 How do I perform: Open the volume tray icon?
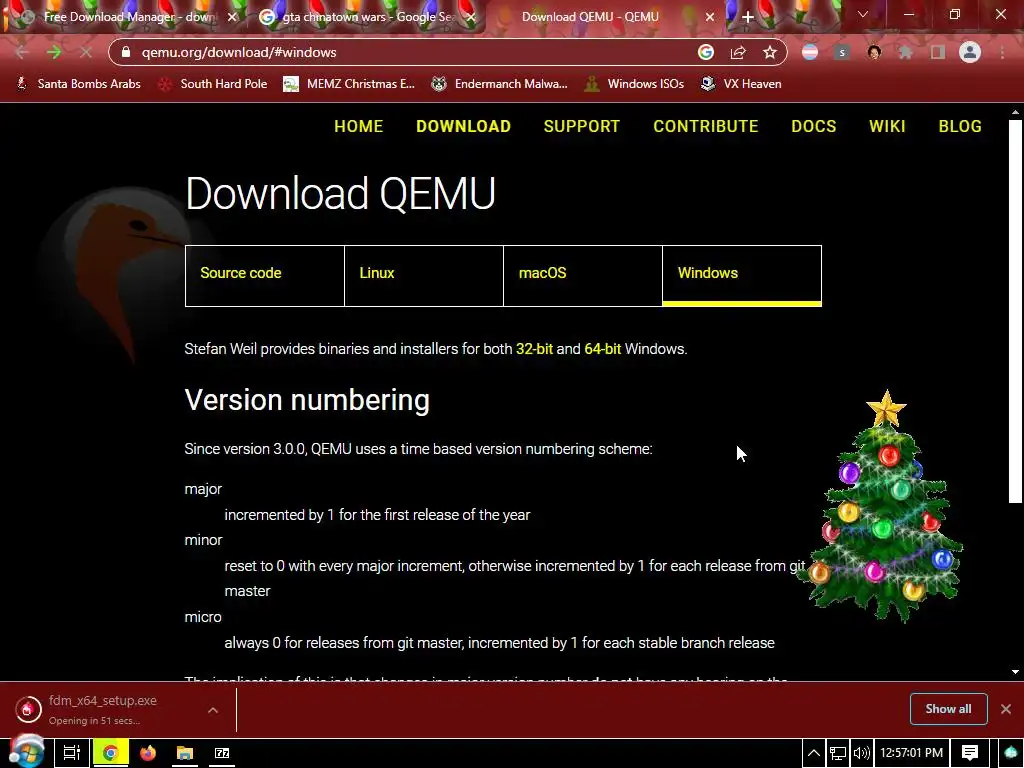tap(861, 753)
